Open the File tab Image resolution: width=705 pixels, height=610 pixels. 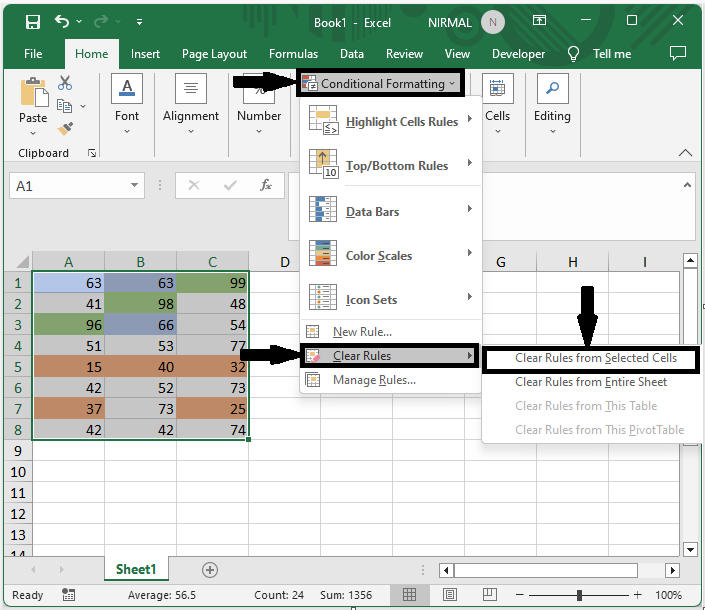click(33, 54)
